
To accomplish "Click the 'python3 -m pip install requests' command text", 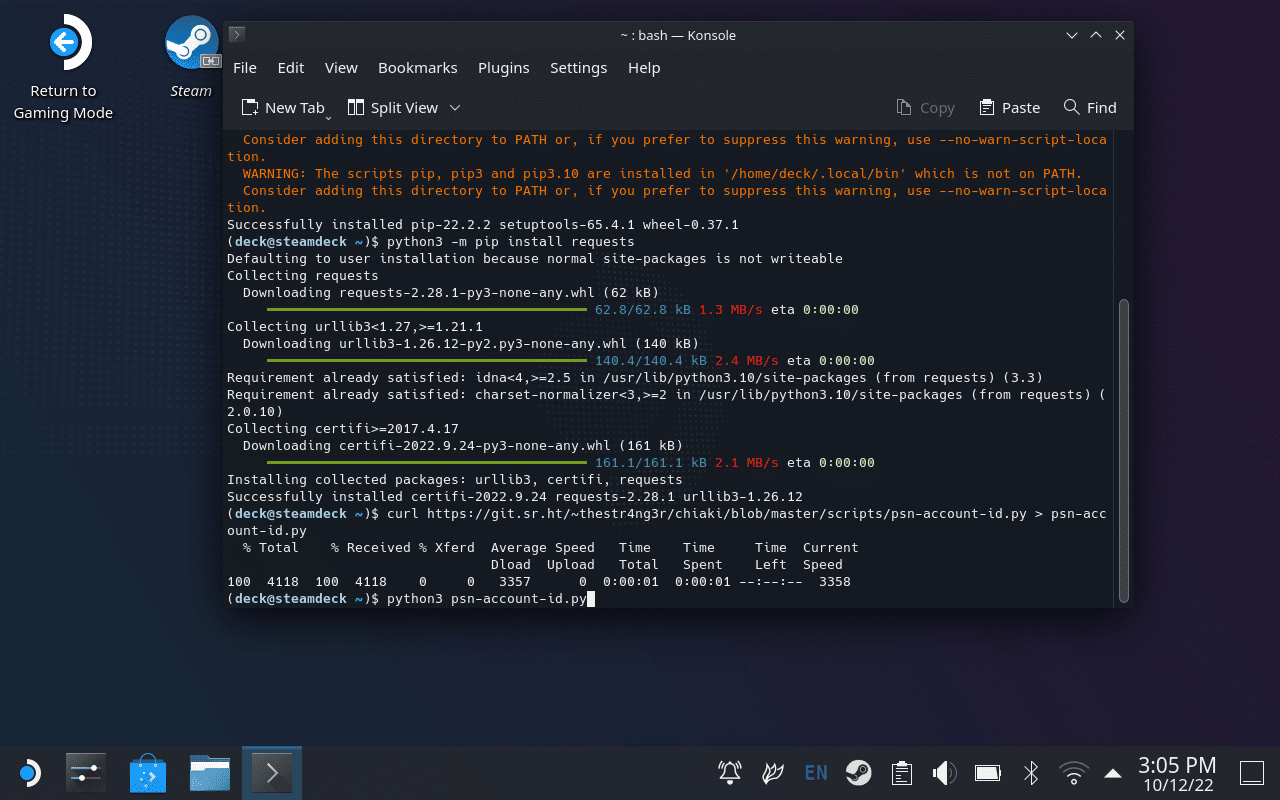I will (x=510, y=242).
